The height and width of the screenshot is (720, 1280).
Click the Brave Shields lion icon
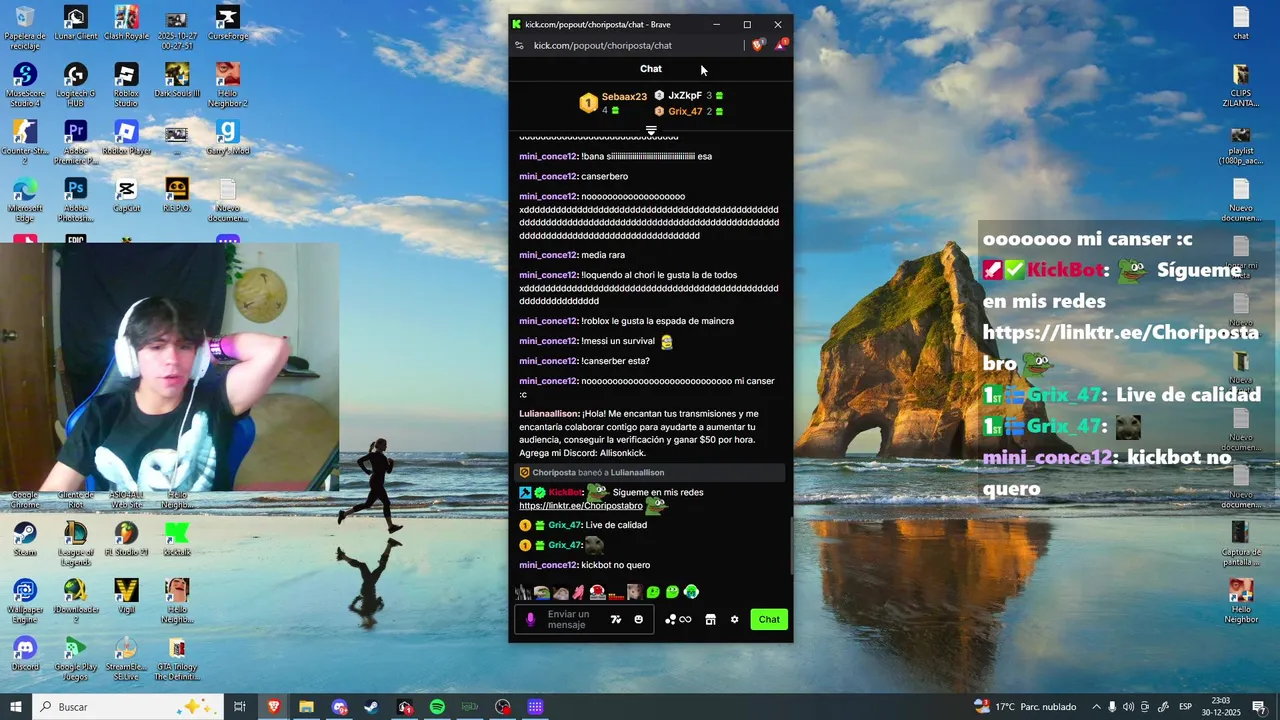(758, 45)
